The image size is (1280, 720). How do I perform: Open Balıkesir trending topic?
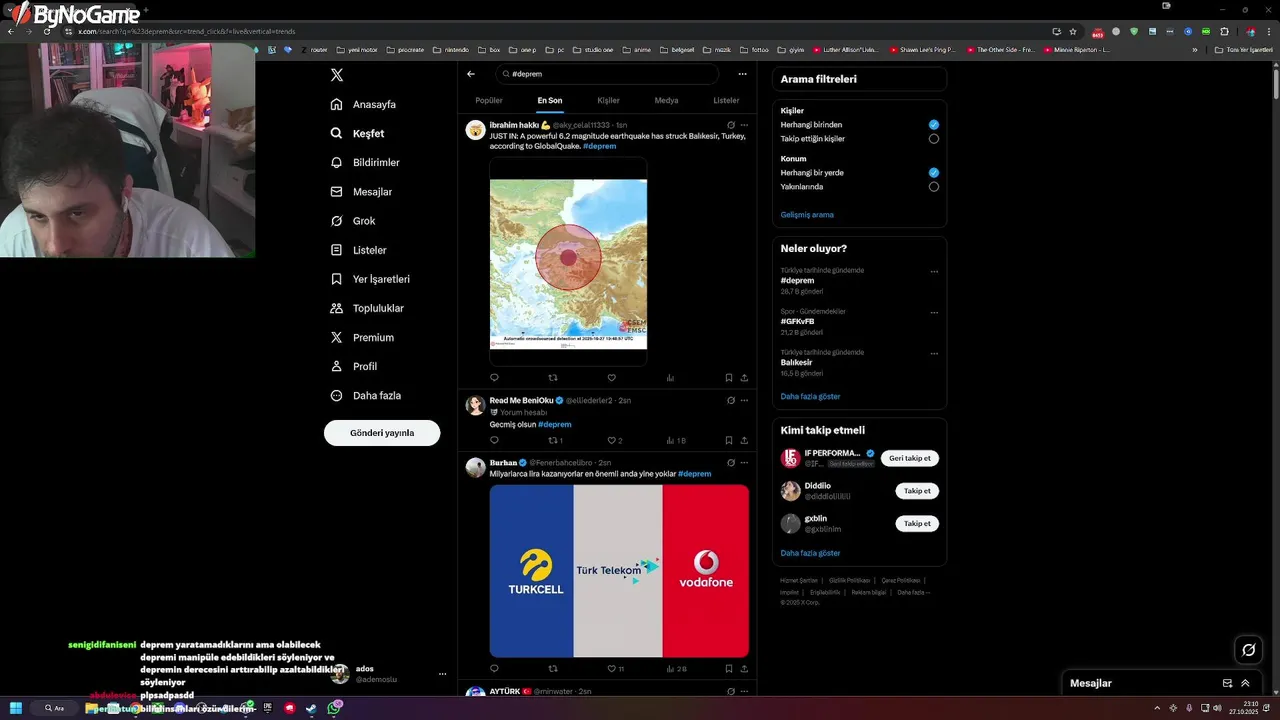click(797, 363)
